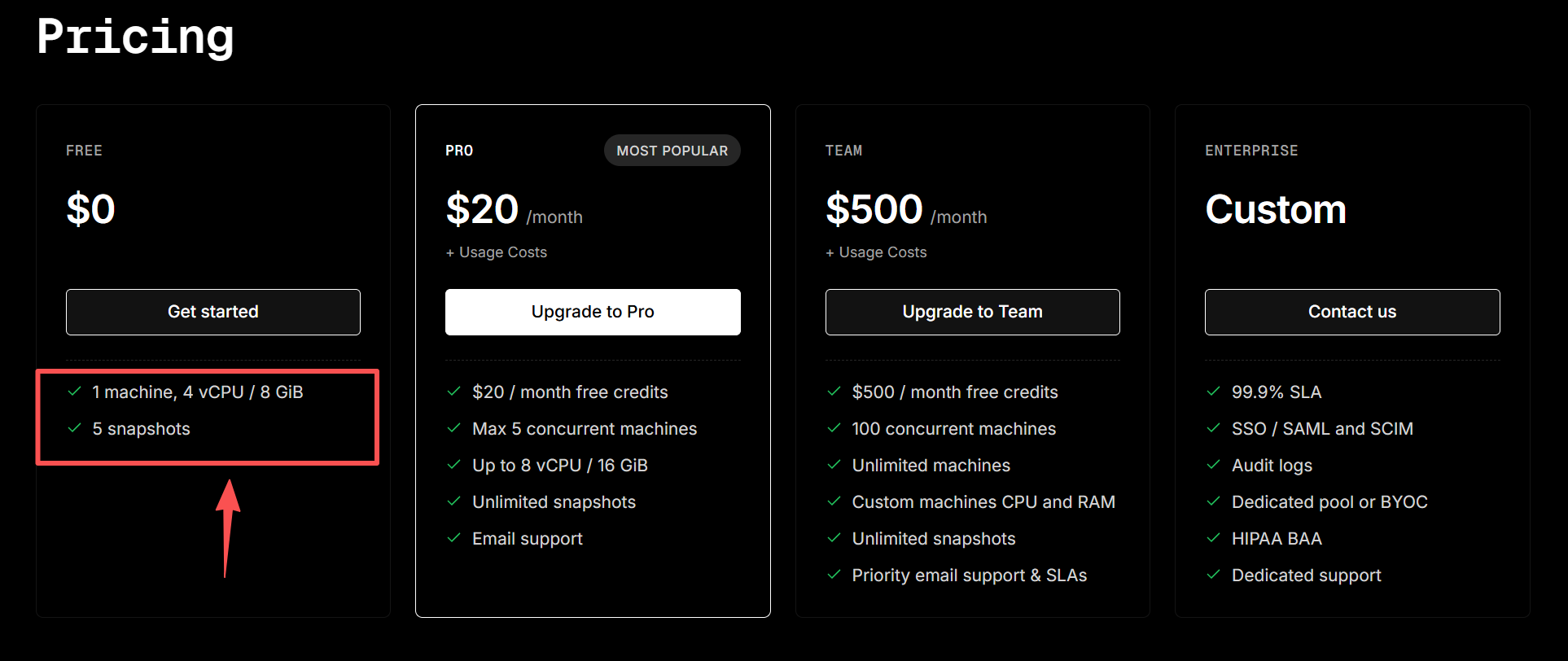Click the Get started button
Screen dimensions: 1568x661
[x=213, y=312]
